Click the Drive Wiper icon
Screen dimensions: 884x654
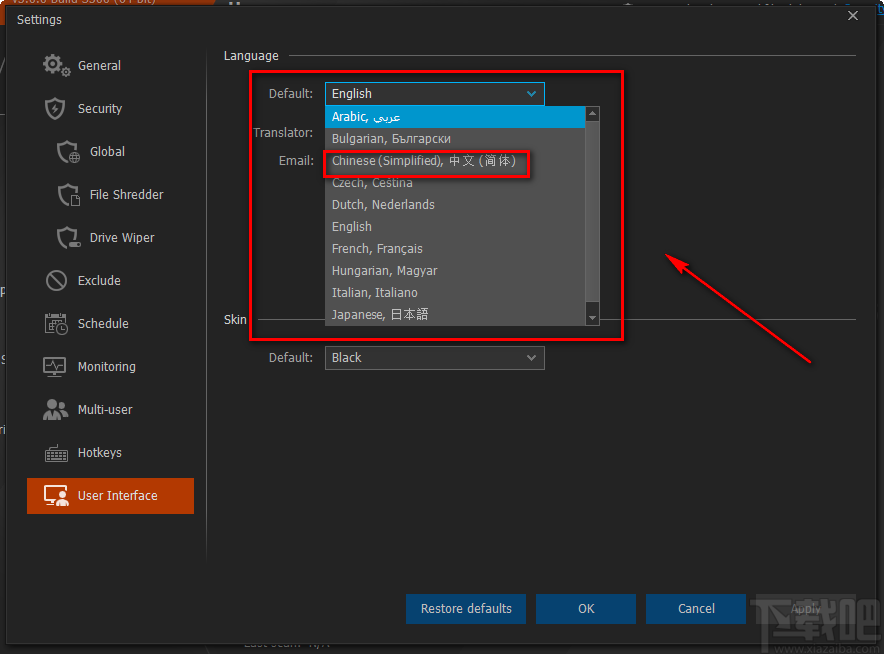pos(69,237)
